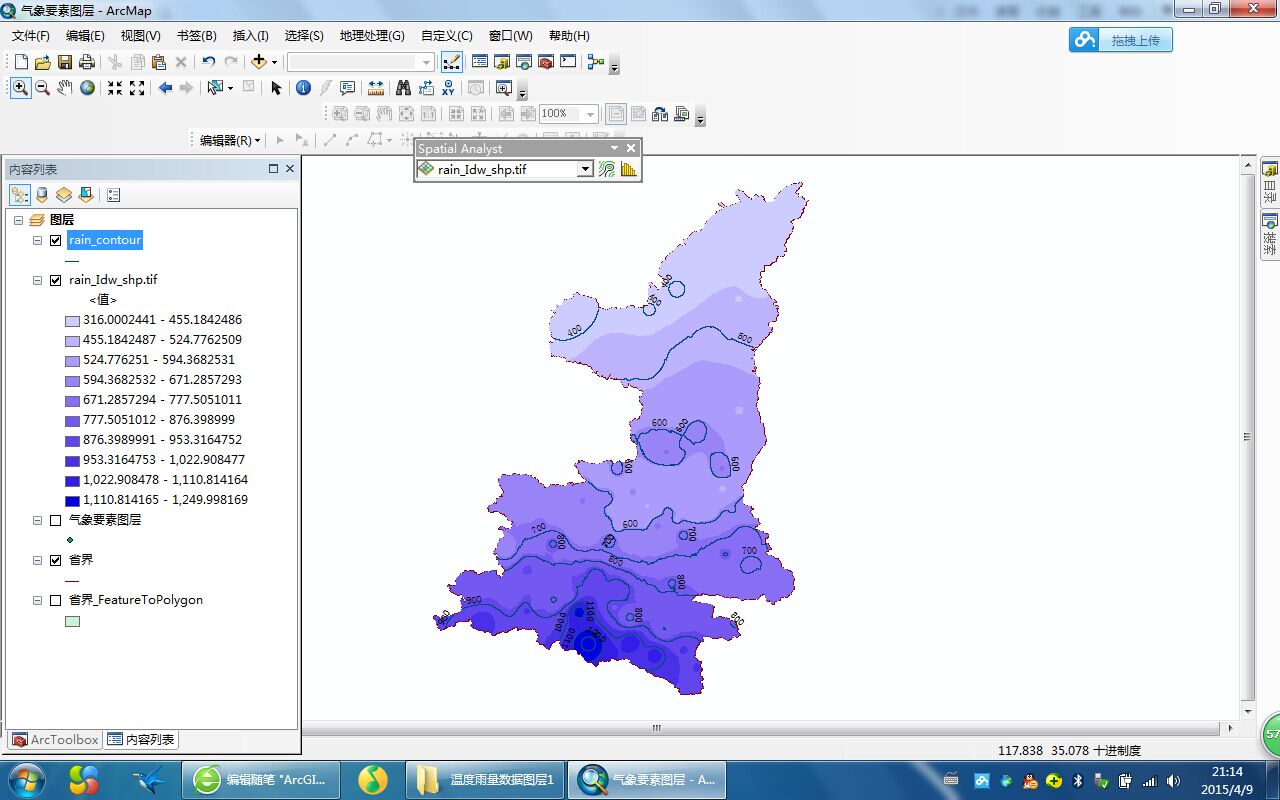Print the current map
Screen dimensions: 1280x800
coord(86,62)
